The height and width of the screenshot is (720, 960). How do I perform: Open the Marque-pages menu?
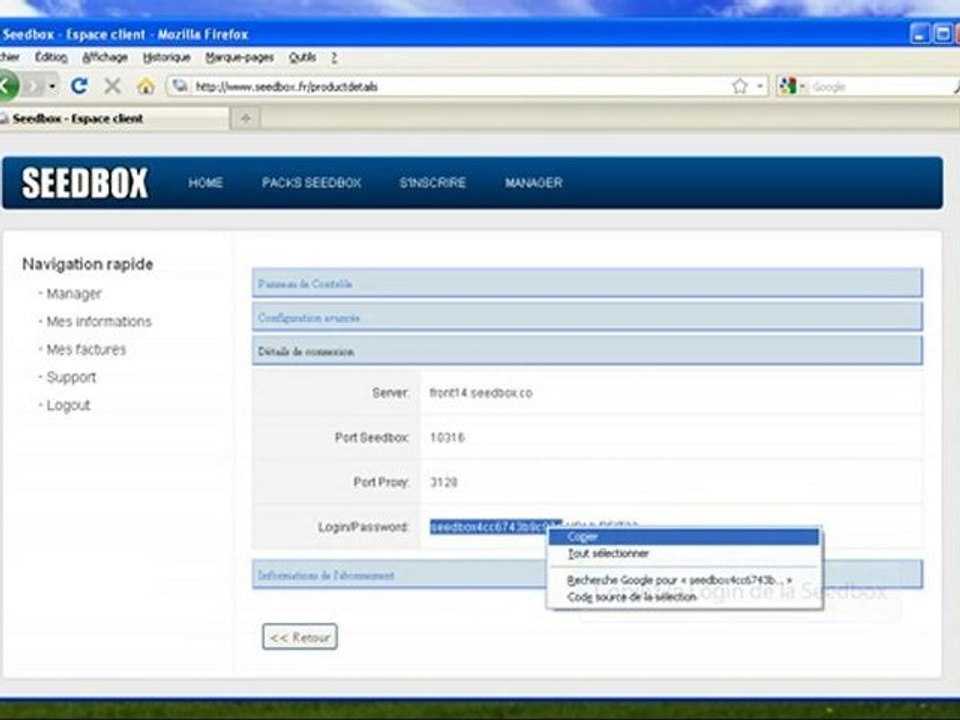tap(239, 57)
